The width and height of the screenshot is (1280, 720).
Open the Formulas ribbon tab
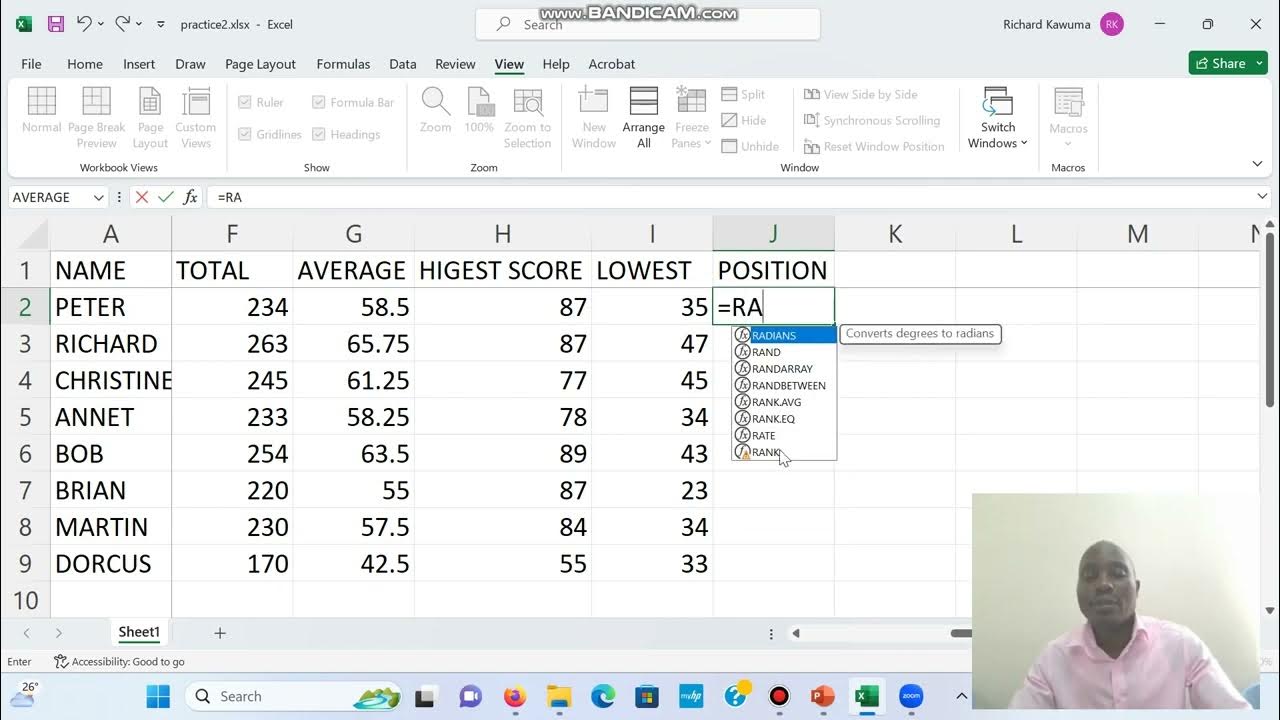click(343, 64)
